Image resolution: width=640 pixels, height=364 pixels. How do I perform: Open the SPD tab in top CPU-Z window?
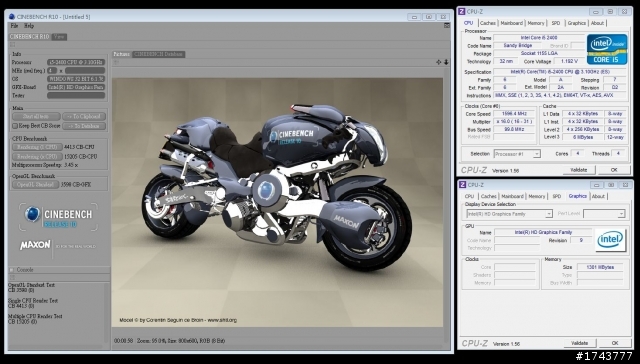pos(556,23)
